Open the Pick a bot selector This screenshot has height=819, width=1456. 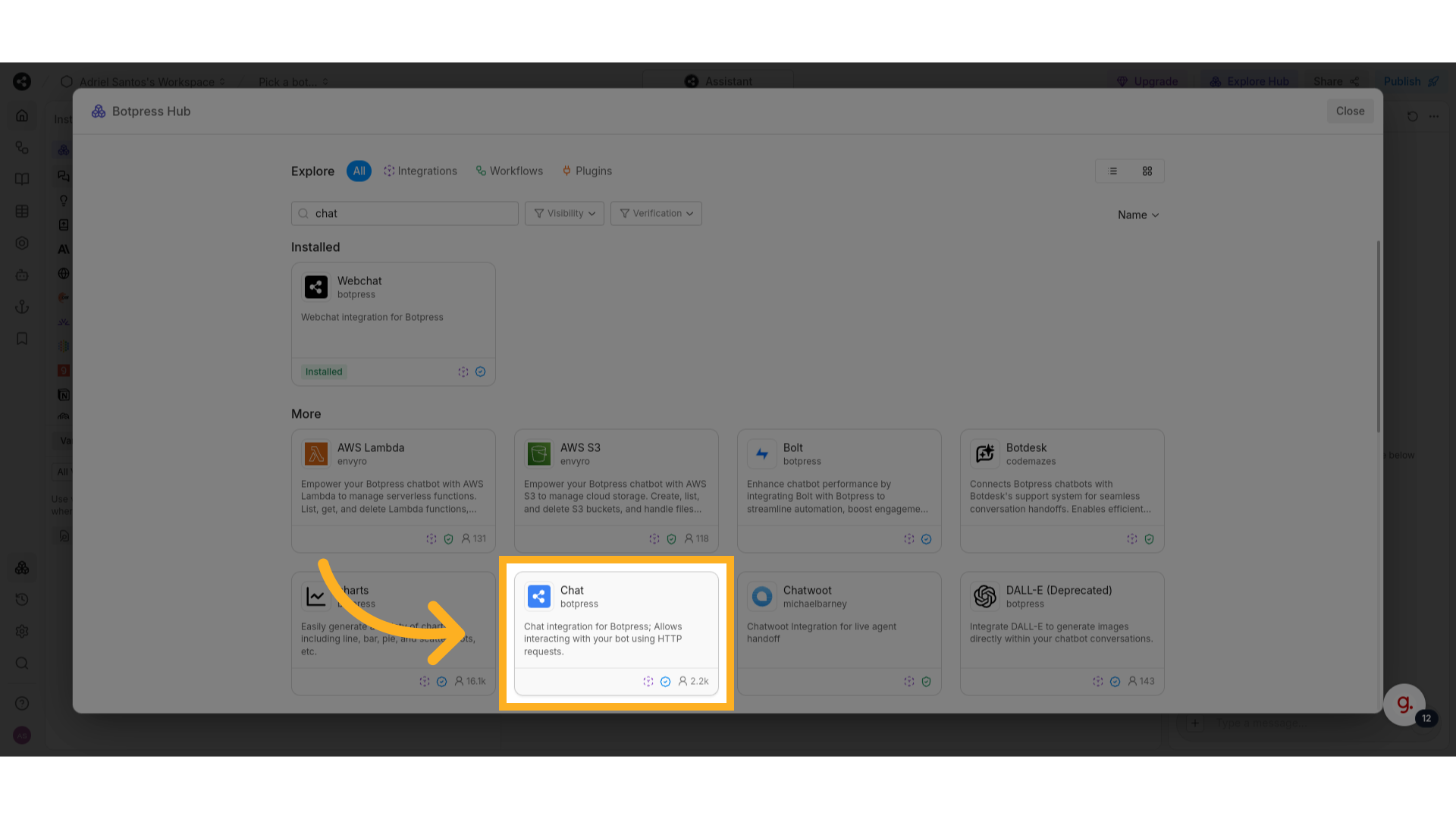[x=293, y=82]
